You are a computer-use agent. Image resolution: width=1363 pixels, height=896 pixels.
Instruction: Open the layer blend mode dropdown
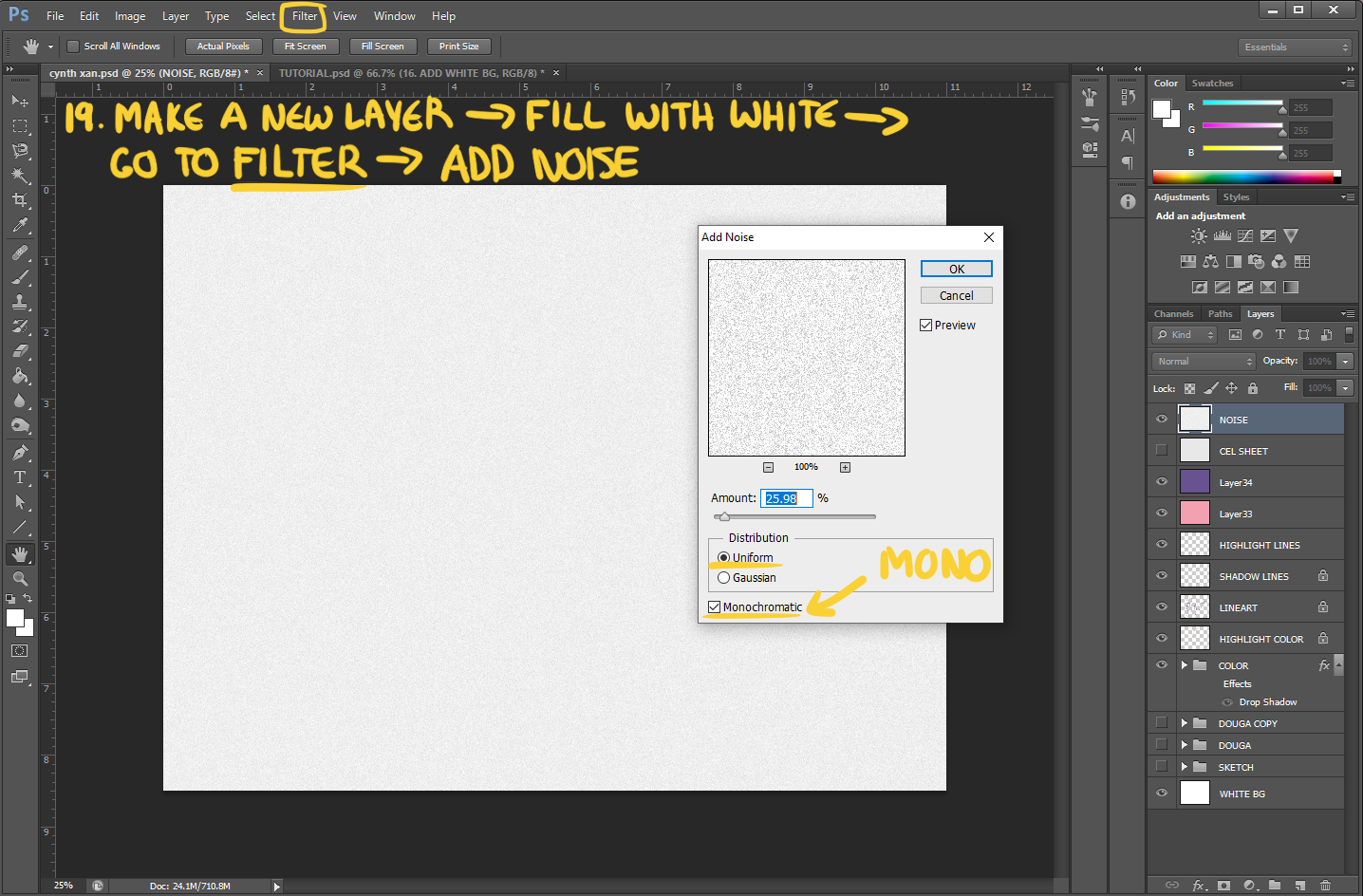coord(1204,362)
